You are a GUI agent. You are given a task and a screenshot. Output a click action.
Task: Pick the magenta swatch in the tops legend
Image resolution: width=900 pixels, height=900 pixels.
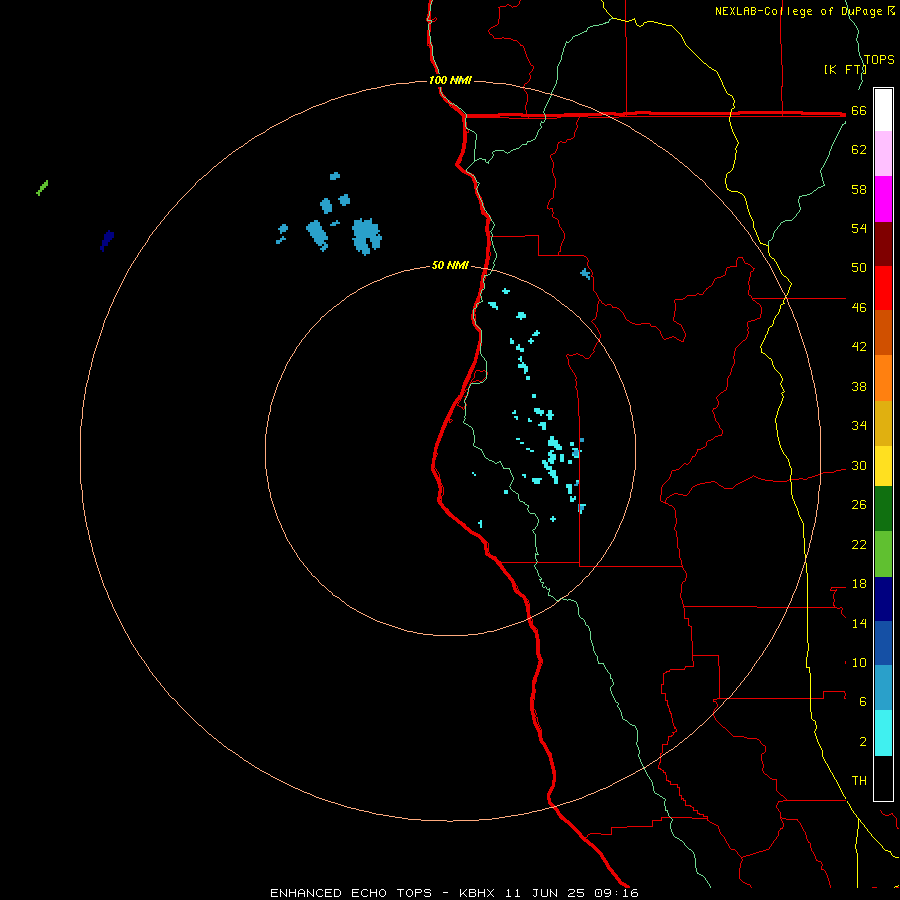[x=883, y=199]
